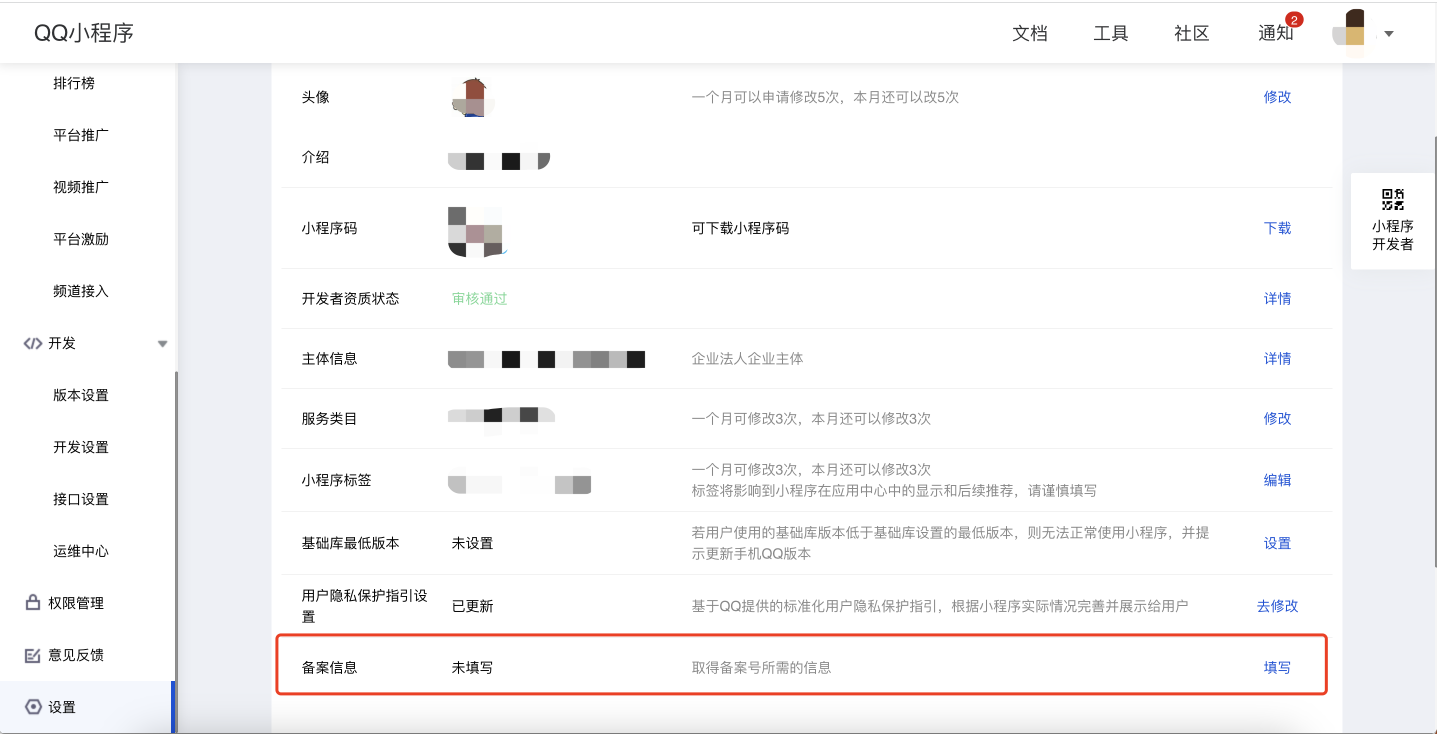This screenshot has height=734, width=1437.
Task: Click the 头像 profile image thumbnail
Action: tap(474, 98)
